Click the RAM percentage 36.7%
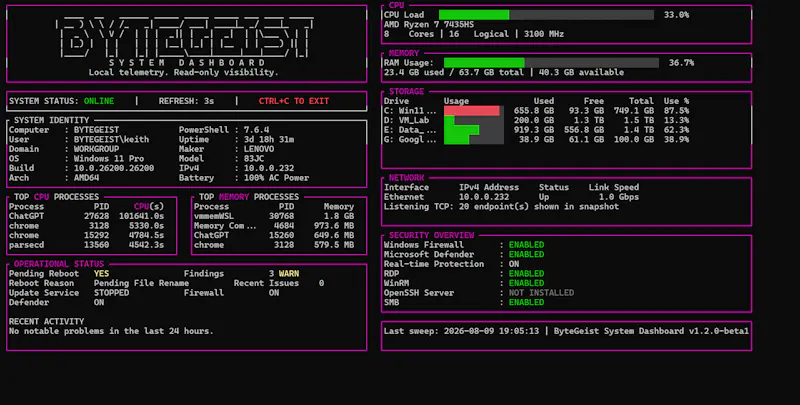Screen dimensions: 800x405 pyautogui.click(x=682, y=63)
